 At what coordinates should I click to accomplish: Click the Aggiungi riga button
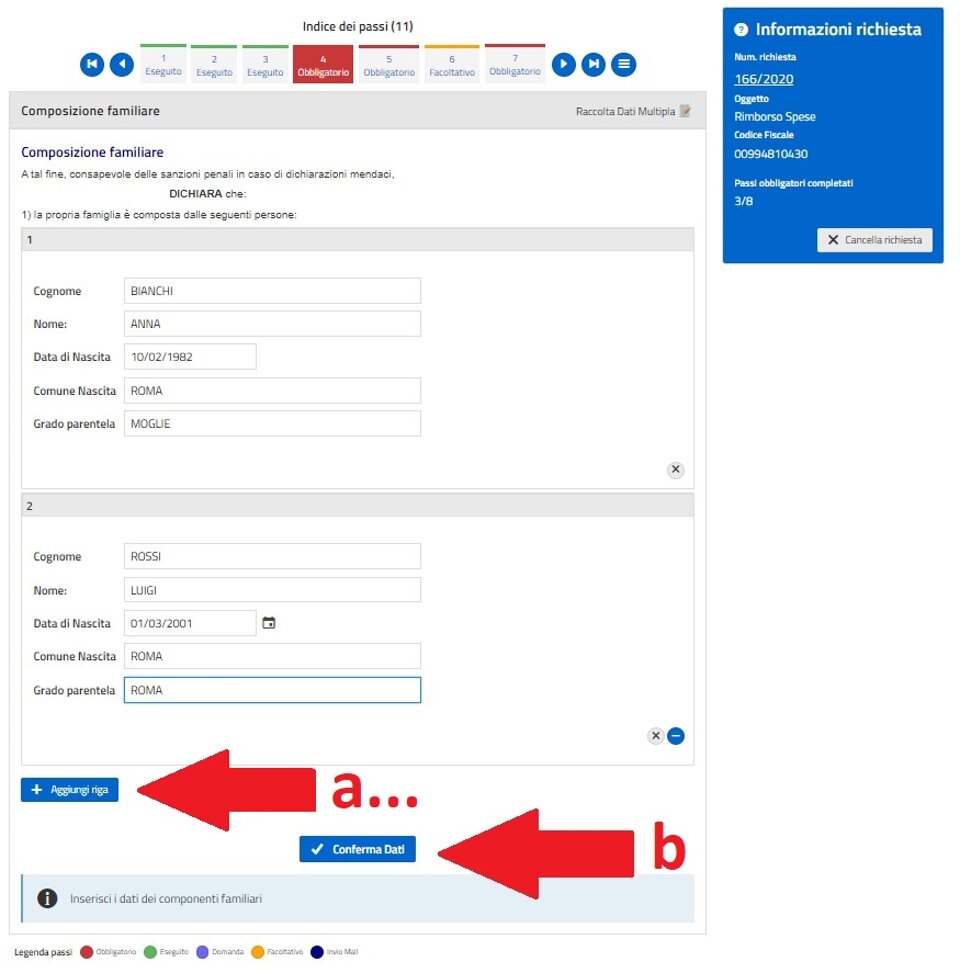[69, 790]
